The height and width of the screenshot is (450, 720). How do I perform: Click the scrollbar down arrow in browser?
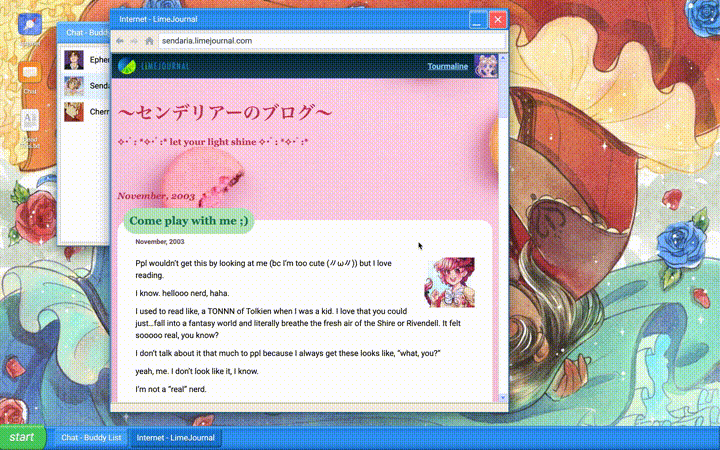pyautogui.click(x=503, y=397)
